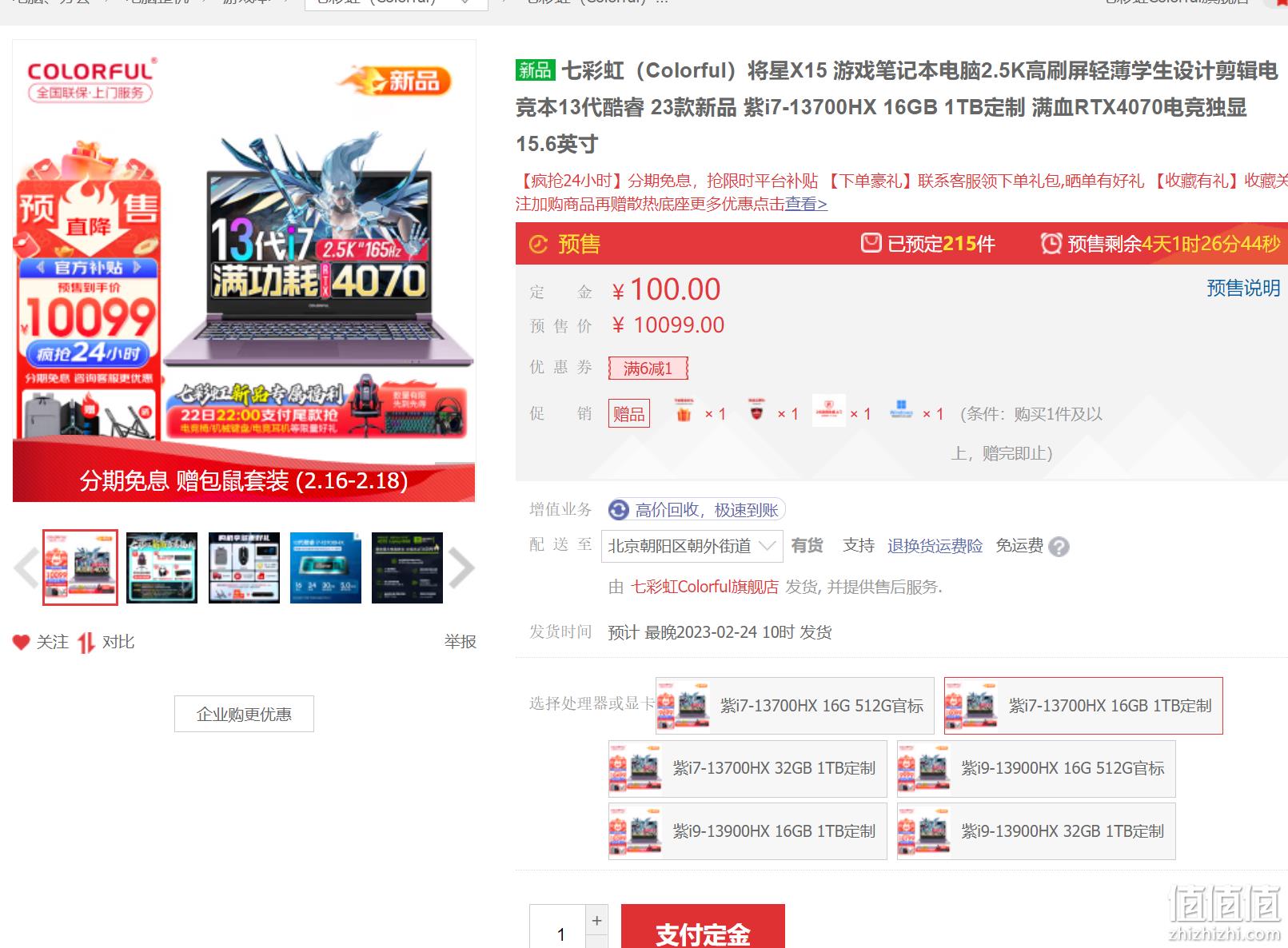Show next product thumbnails arrow

coord(461,568)
